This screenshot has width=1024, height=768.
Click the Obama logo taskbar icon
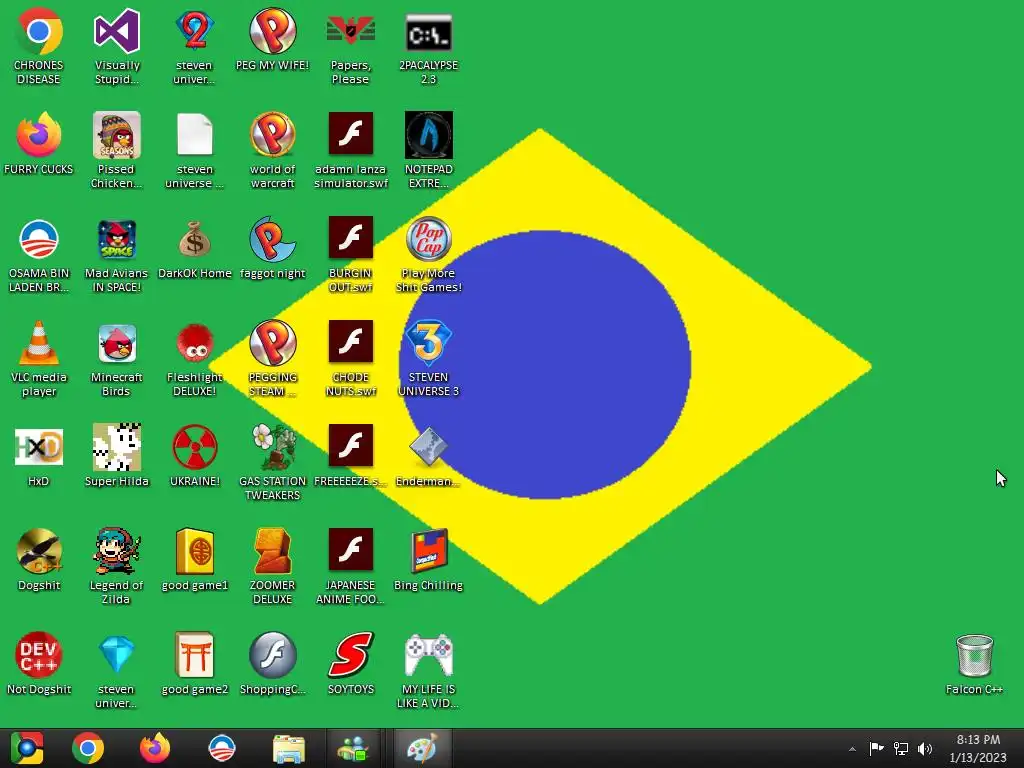[x=222, y=748]
